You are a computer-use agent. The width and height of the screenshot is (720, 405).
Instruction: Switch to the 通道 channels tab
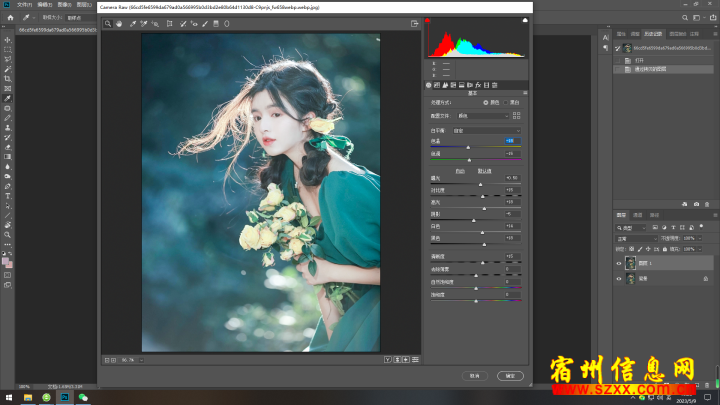coord(637,215)
